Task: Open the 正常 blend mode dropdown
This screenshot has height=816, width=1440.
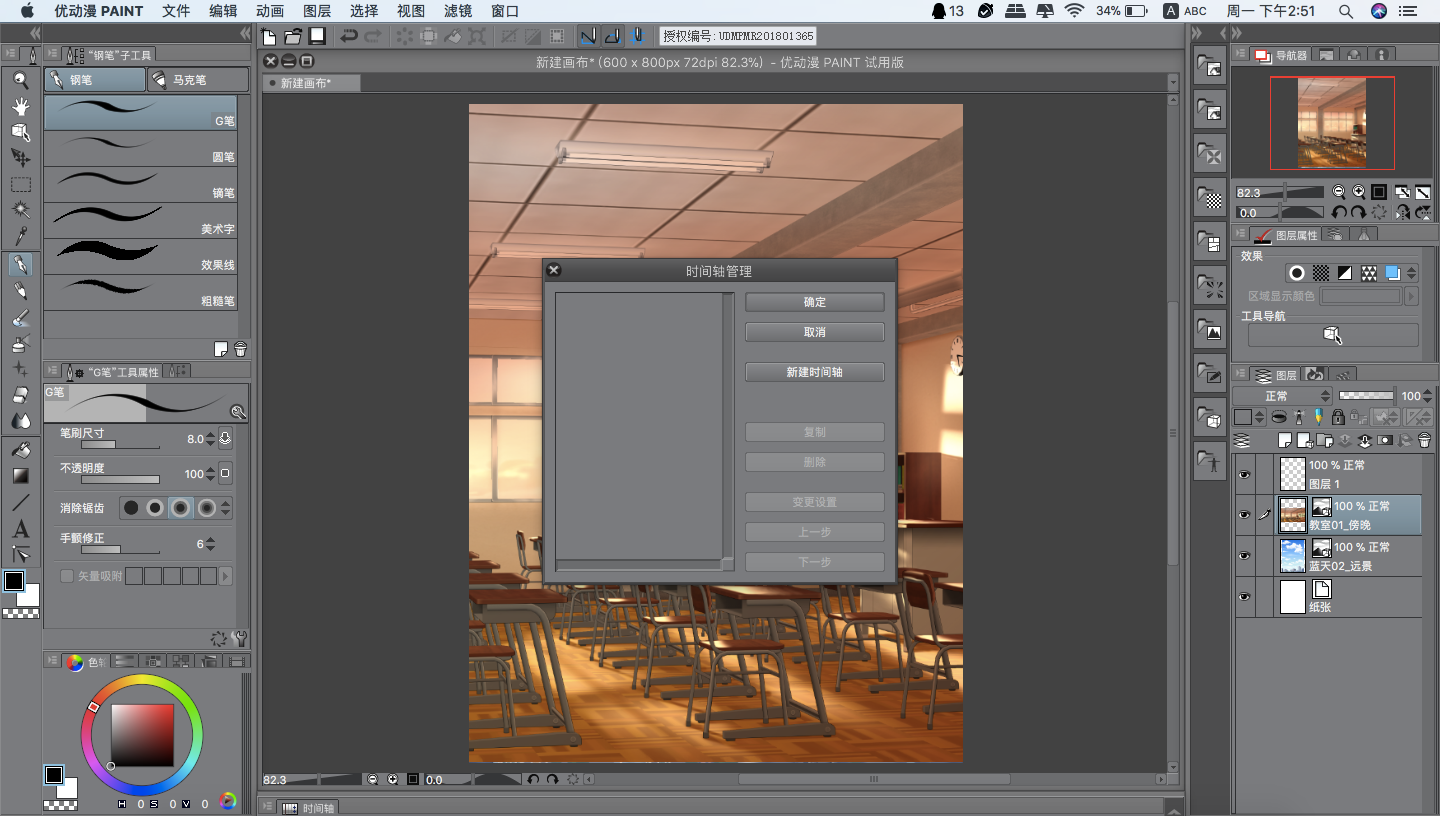Action: coord(1282,396)
